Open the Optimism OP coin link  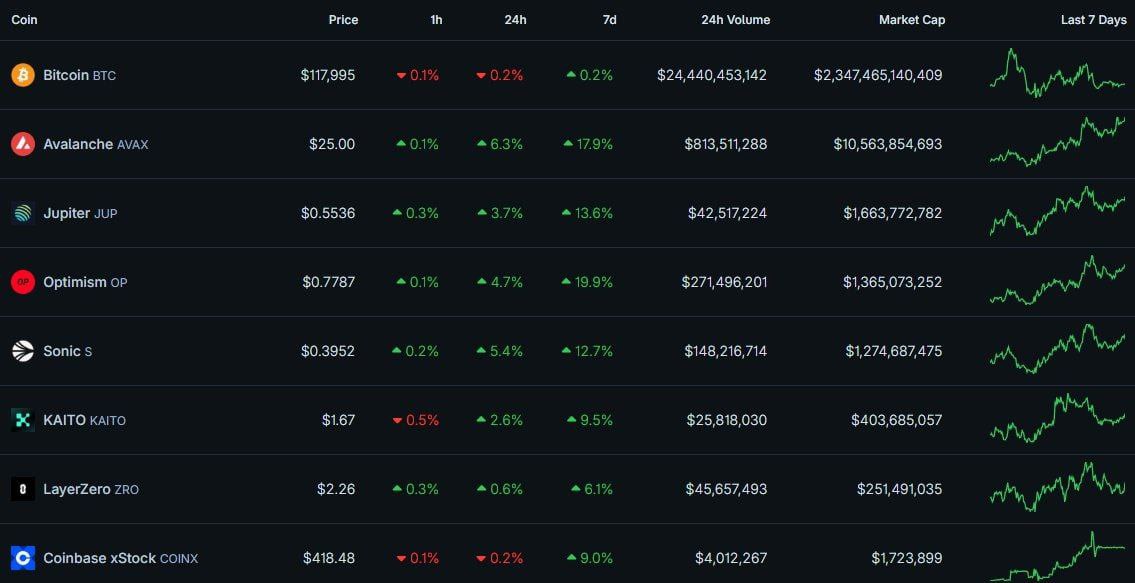coord(85,282)
